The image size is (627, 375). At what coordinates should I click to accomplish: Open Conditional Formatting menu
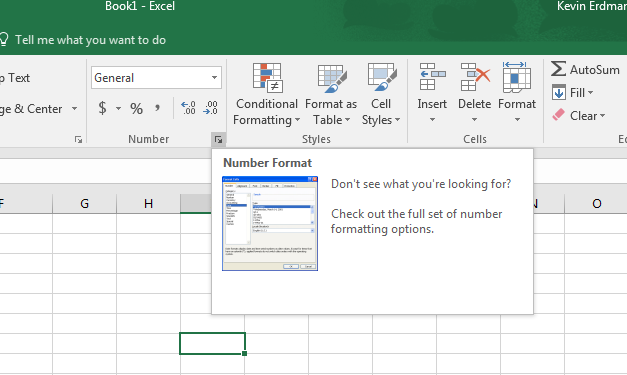pyautogui.click(x=267, y=94)
